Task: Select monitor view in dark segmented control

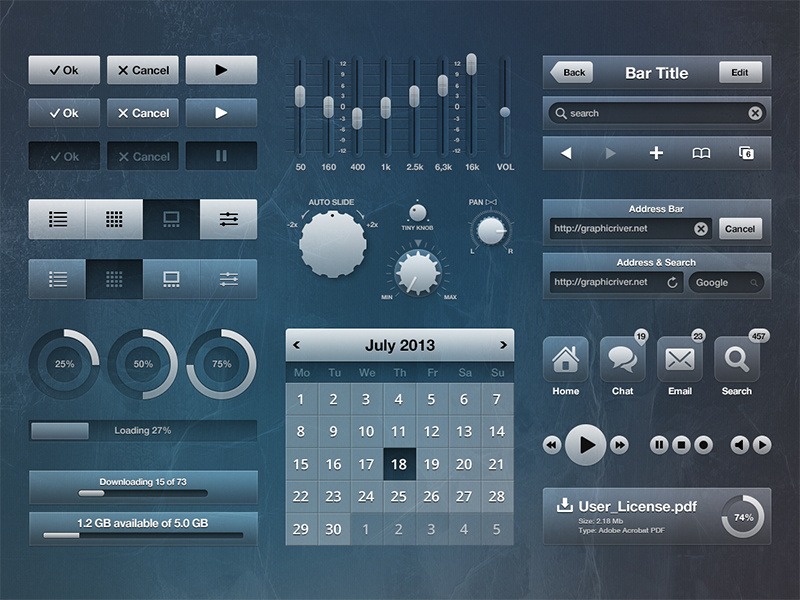Action: (171, 279)
